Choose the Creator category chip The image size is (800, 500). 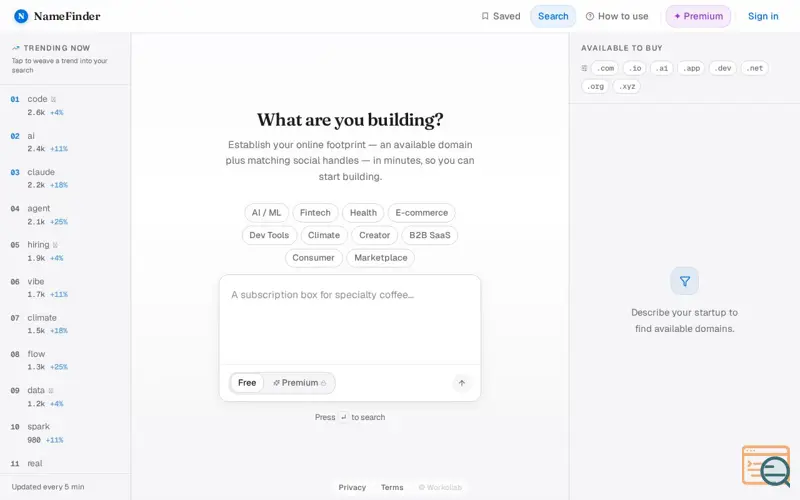click(x=374, y=235)
